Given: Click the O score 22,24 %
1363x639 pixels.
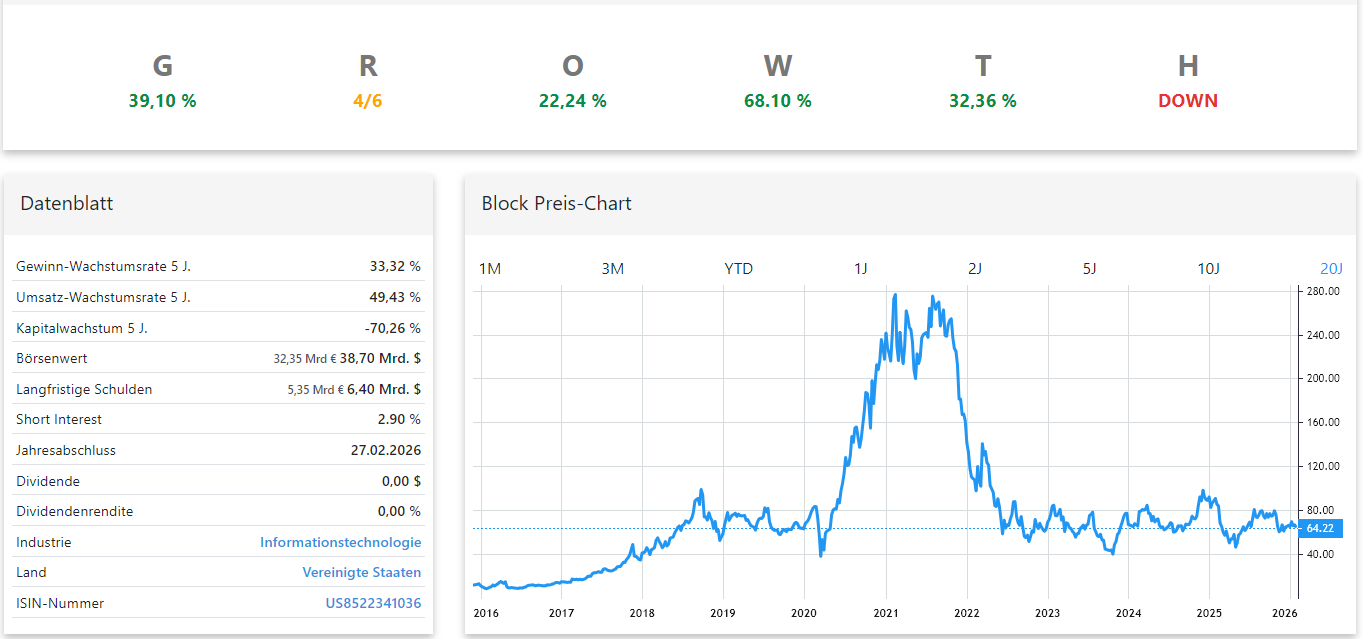Looking at the screenshot, I should [572, 101].
